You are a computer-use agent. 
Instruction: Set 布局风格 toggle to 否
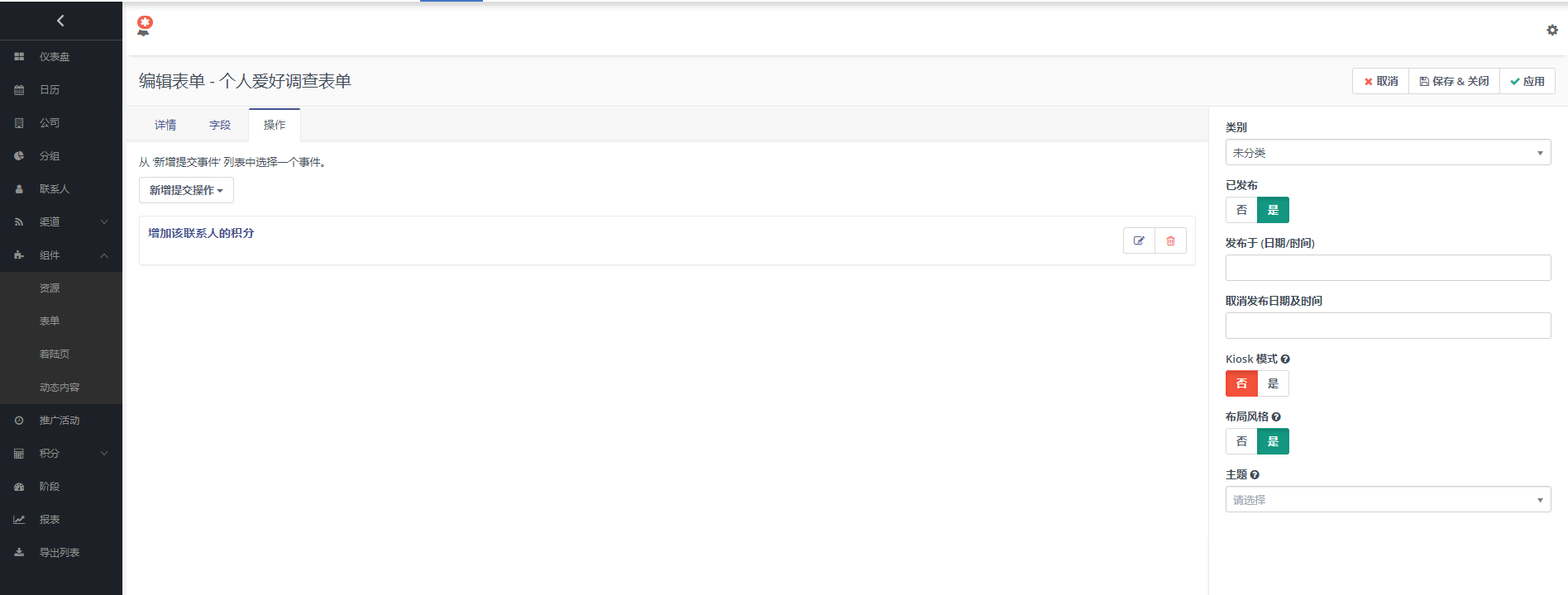pyautogui.click(x=1241, y=441)
